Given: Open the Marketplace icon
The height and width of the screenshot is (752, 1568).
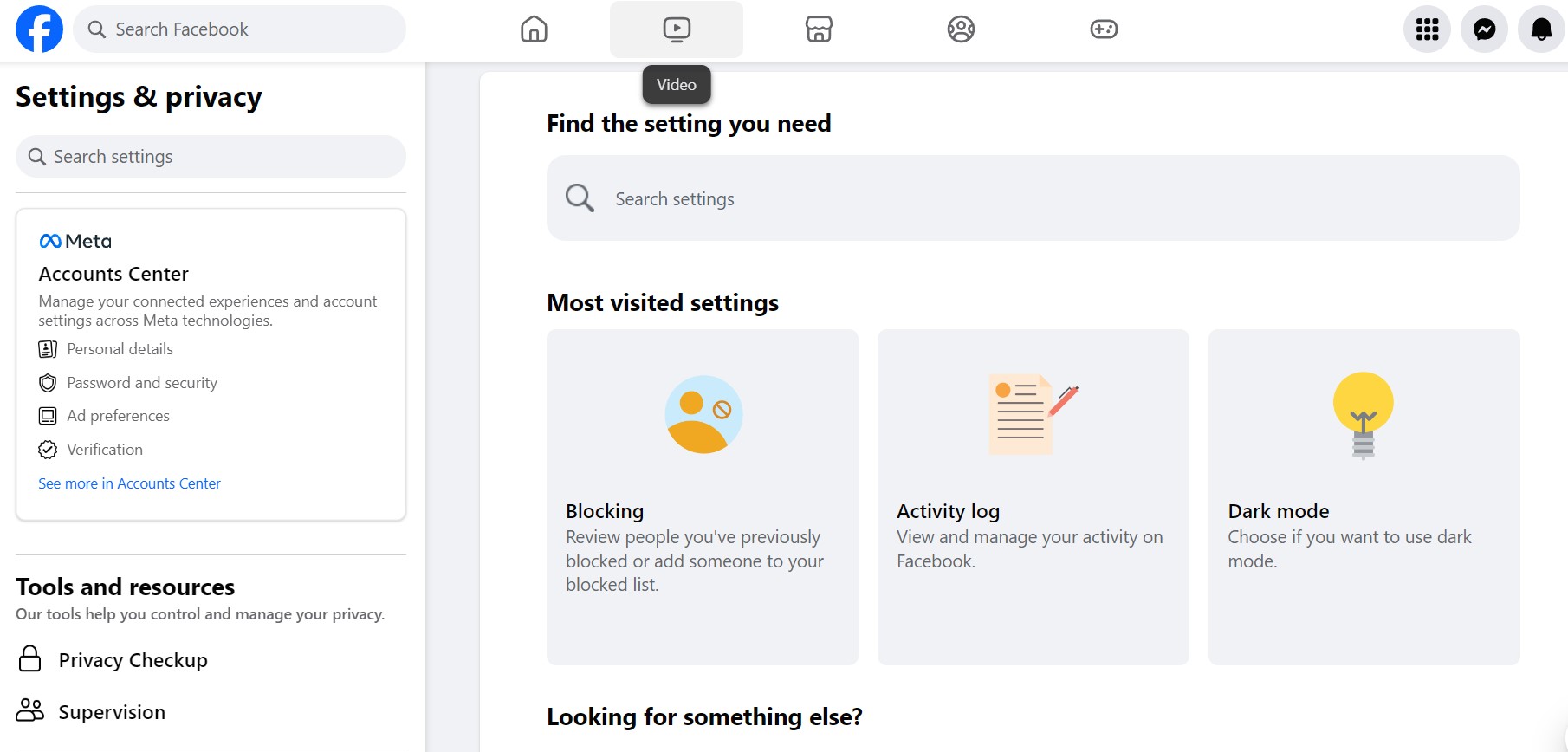Looking at the screenshot, I should [x=819, y=29].
